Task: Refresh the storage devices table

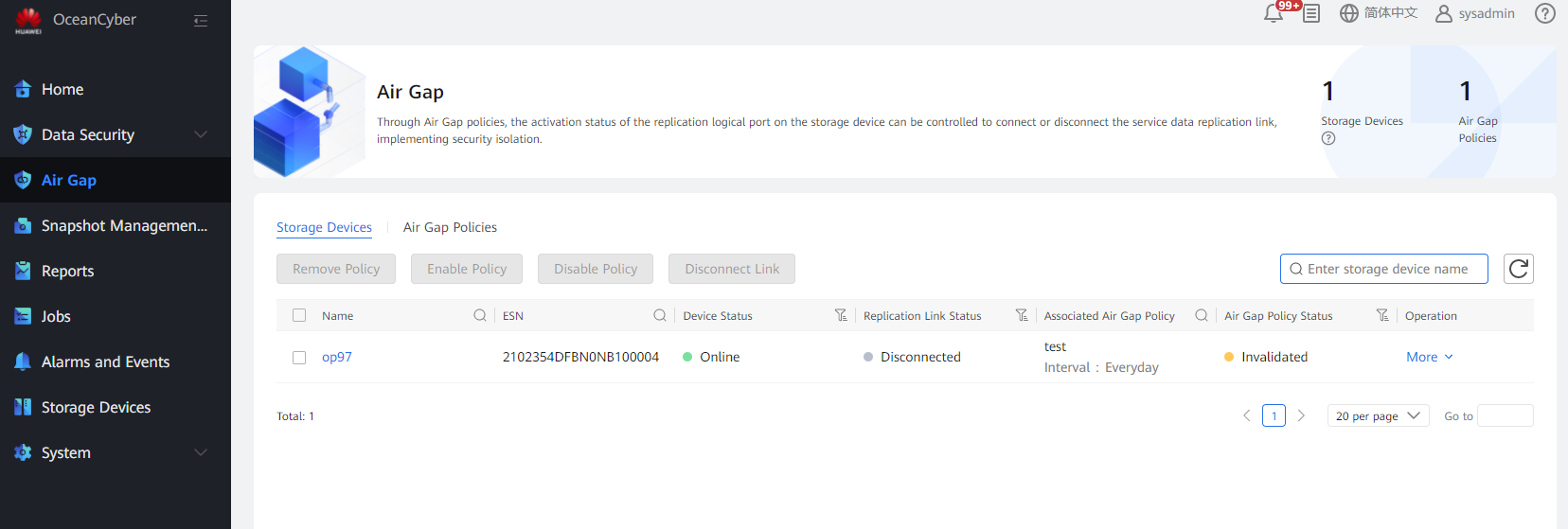Action: 1518,269
